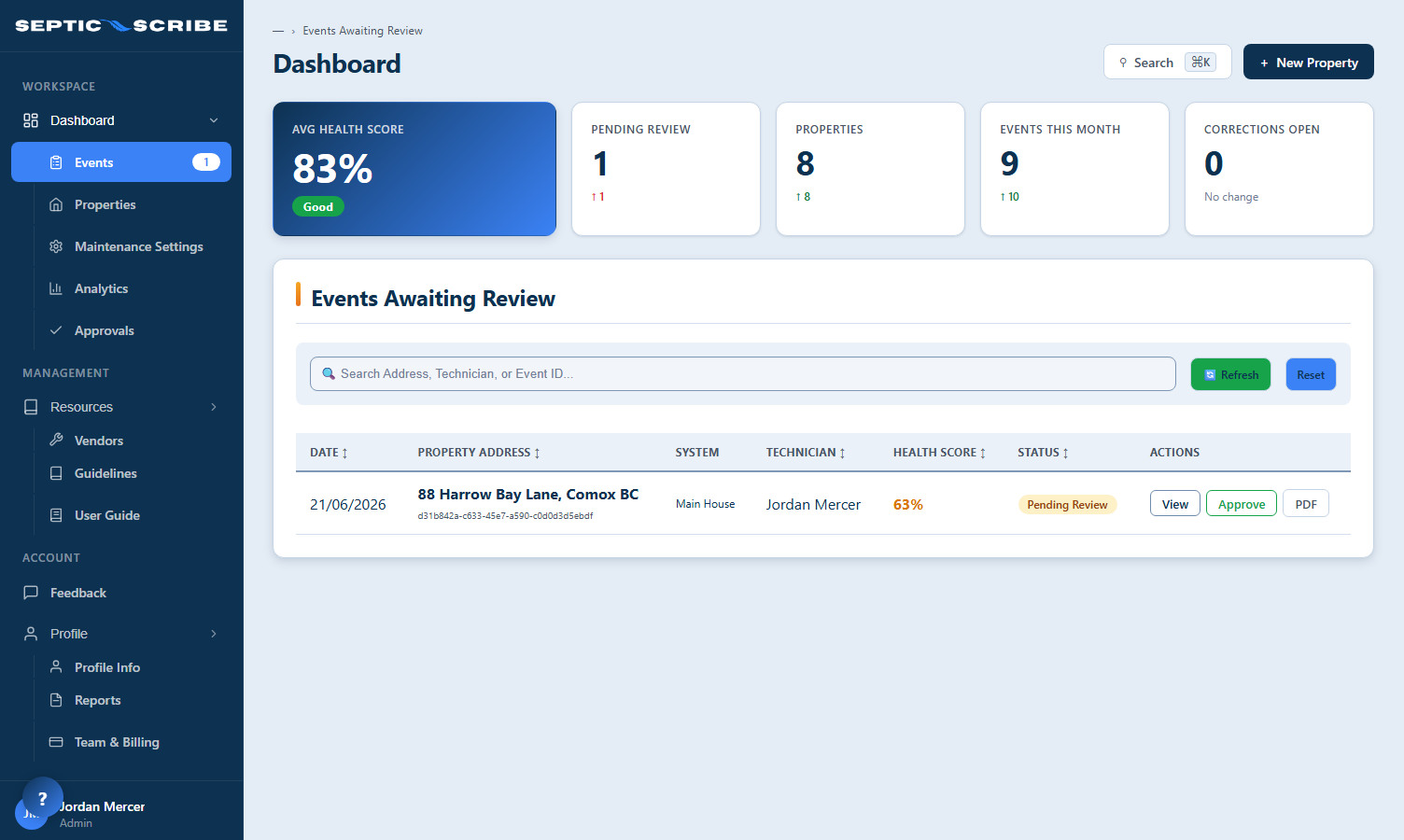Click the top Search button
Screen dimensions: 1404x840
(x=1167, y=63)
